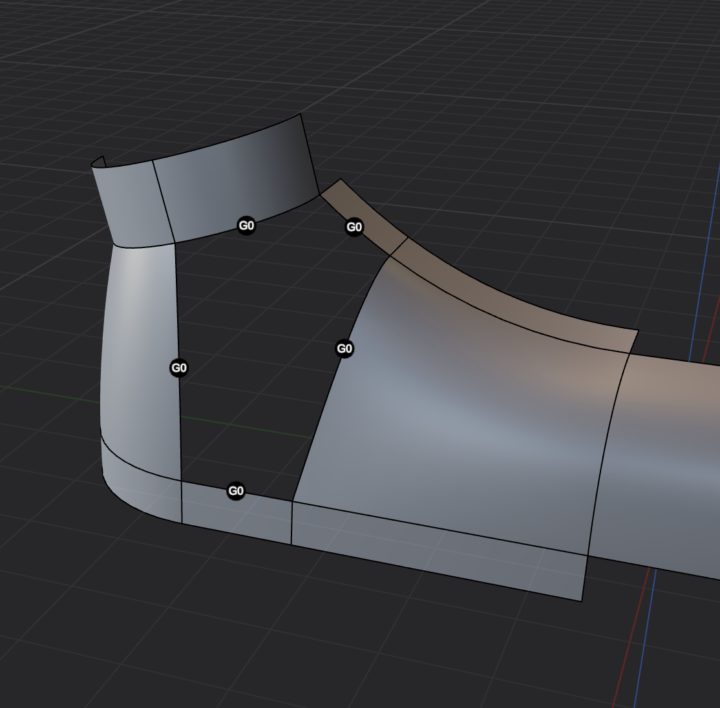The height and width of the screenshot is (708, 720).
Task: Select the long lower strip under the central patch
Action: click(440, 548)
